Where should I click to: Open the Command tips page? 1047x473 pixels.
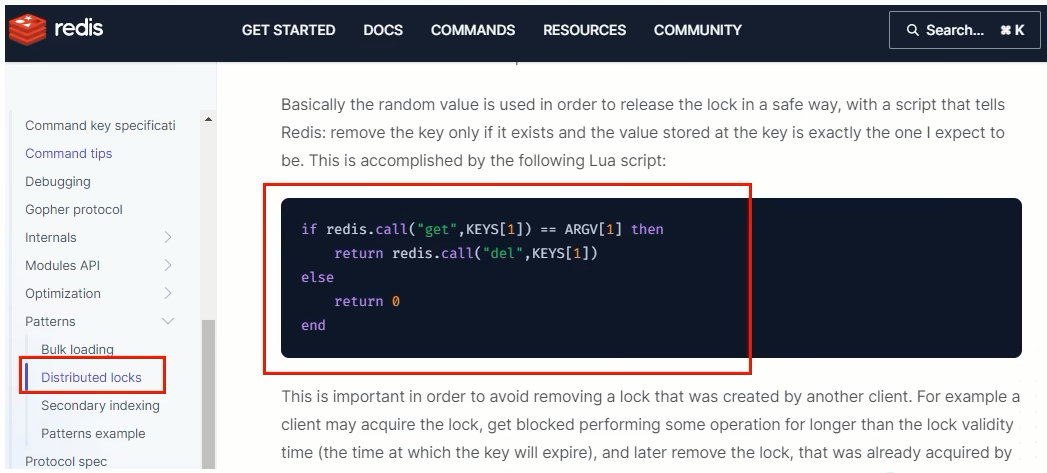(69, 154)
